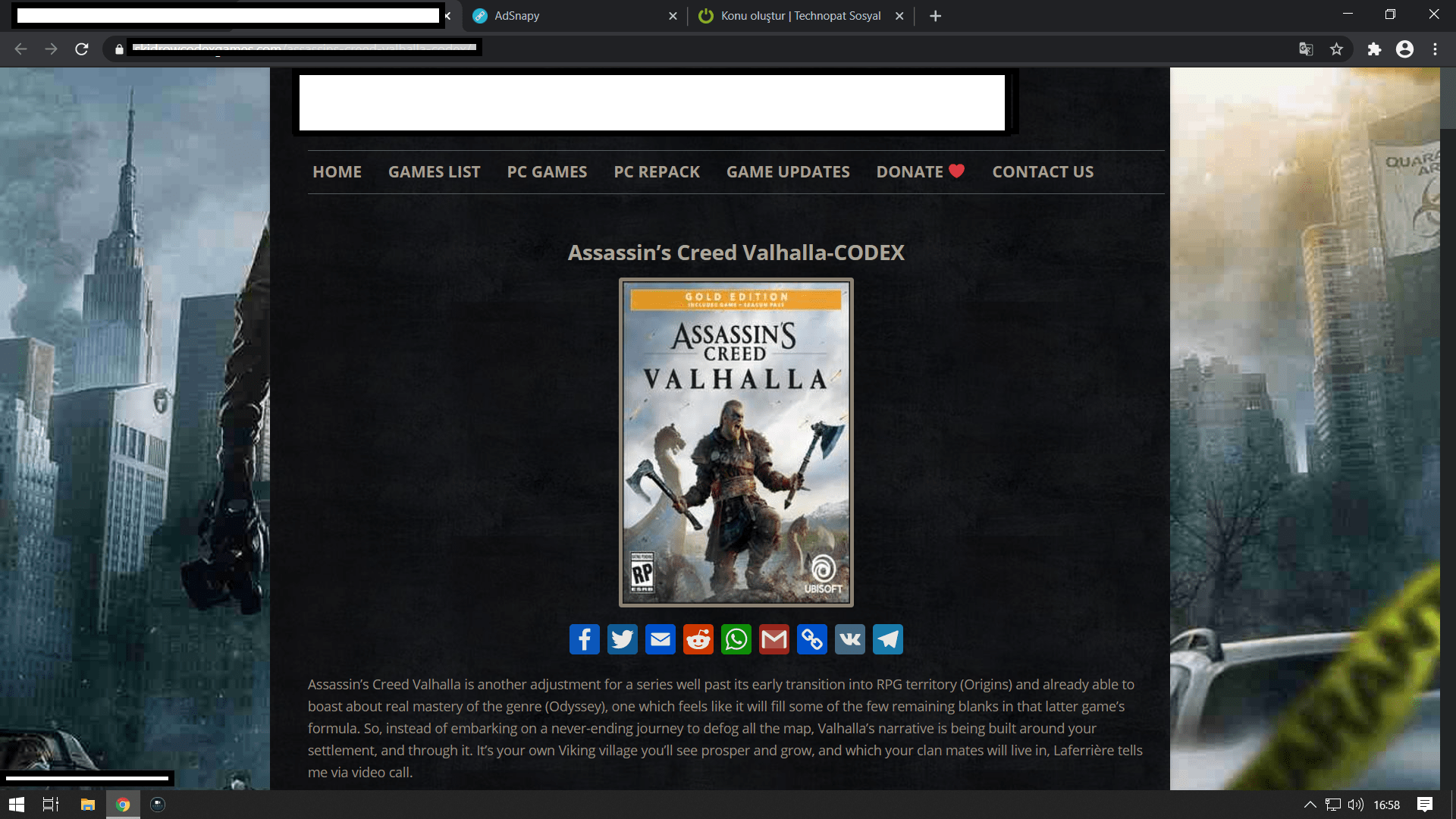
Task: Open Chrome extensions puzzle icon
Action: click(1374, 49)
